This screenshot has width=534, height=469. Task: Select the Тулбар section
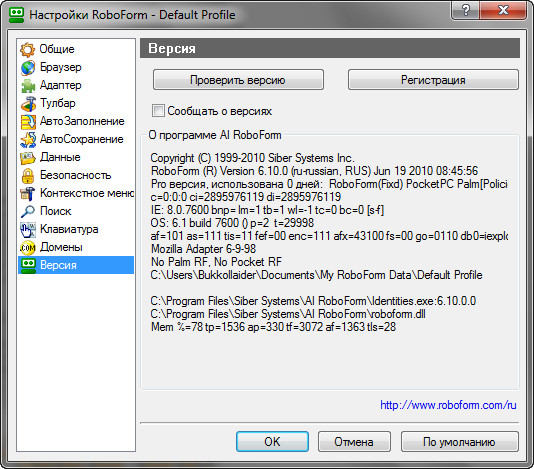click(58, 103)
